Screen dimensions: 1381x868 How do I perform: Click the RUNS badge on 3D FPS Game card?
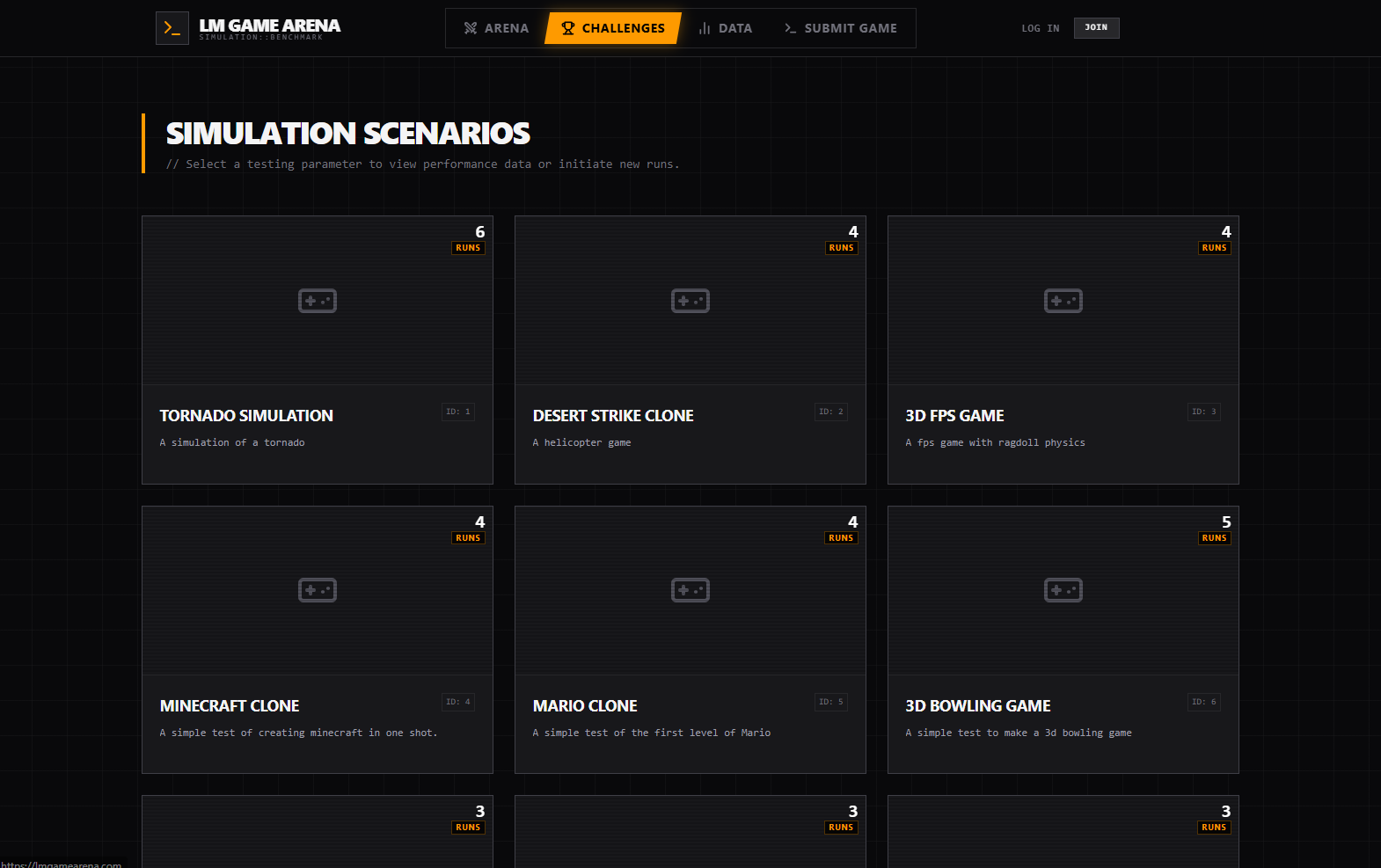pyautogui.click(x=1214, y=248)
